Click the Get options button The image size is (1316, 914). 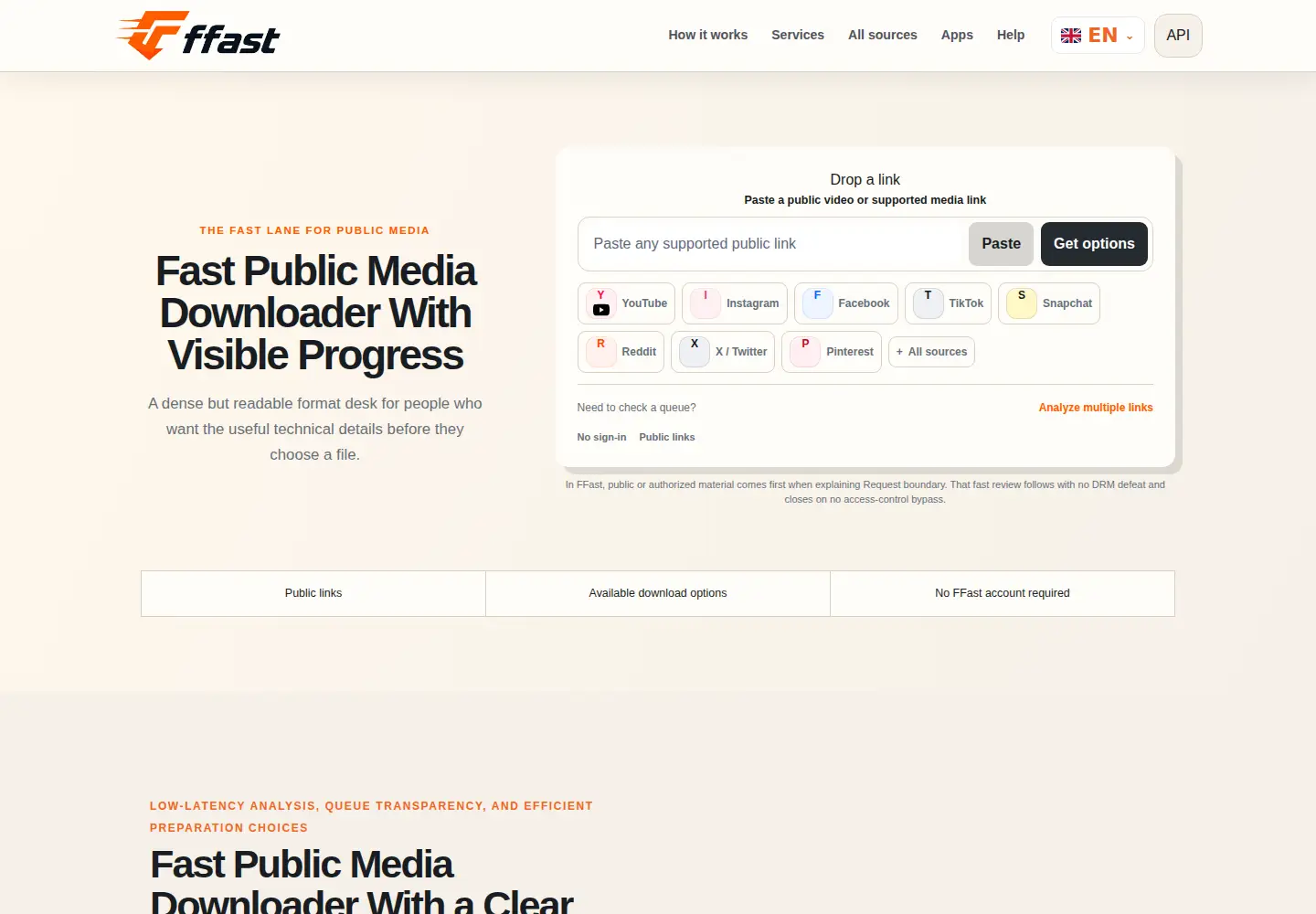pos(1094,244)
